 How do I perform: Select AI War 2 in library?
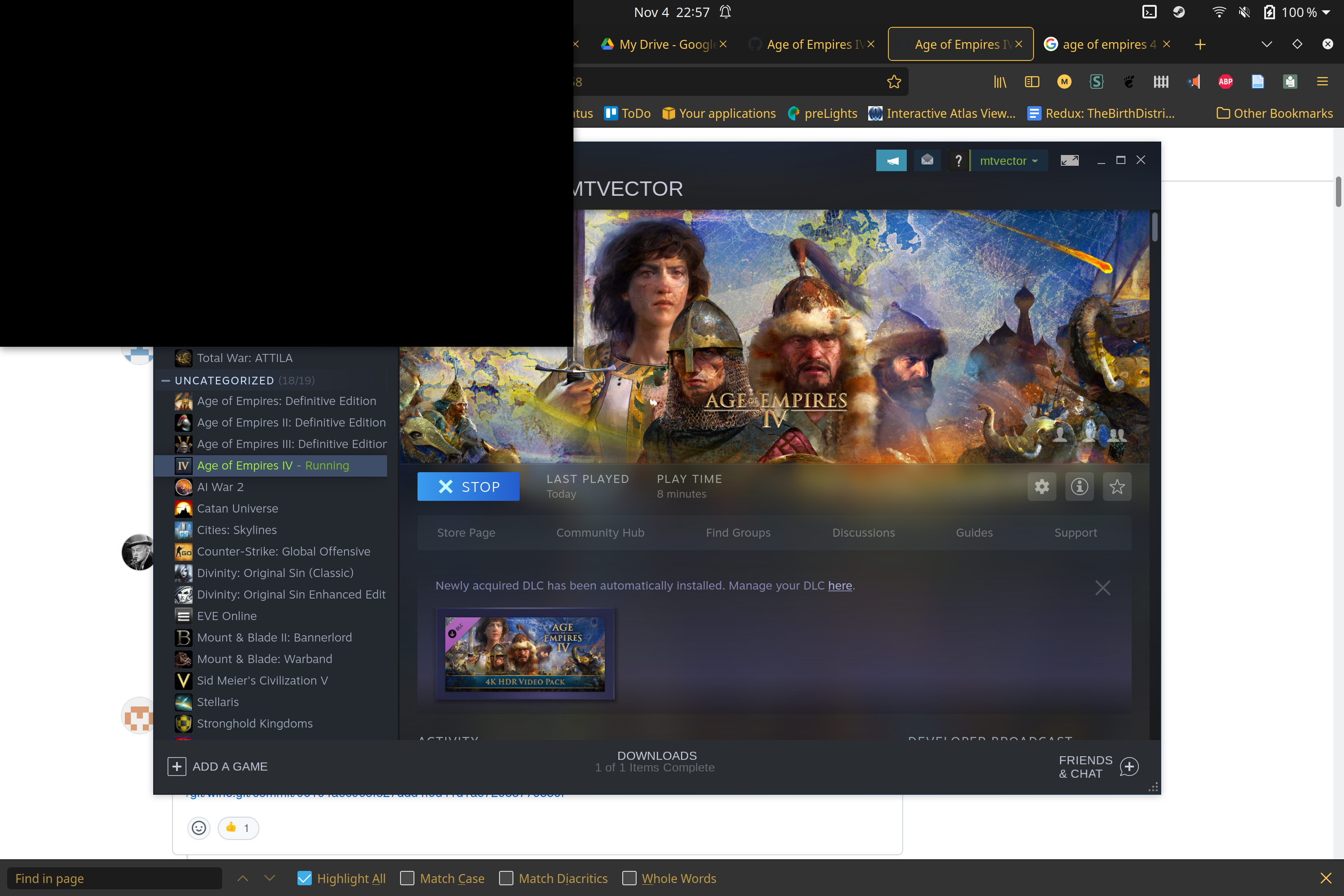[x=270, y=487]
